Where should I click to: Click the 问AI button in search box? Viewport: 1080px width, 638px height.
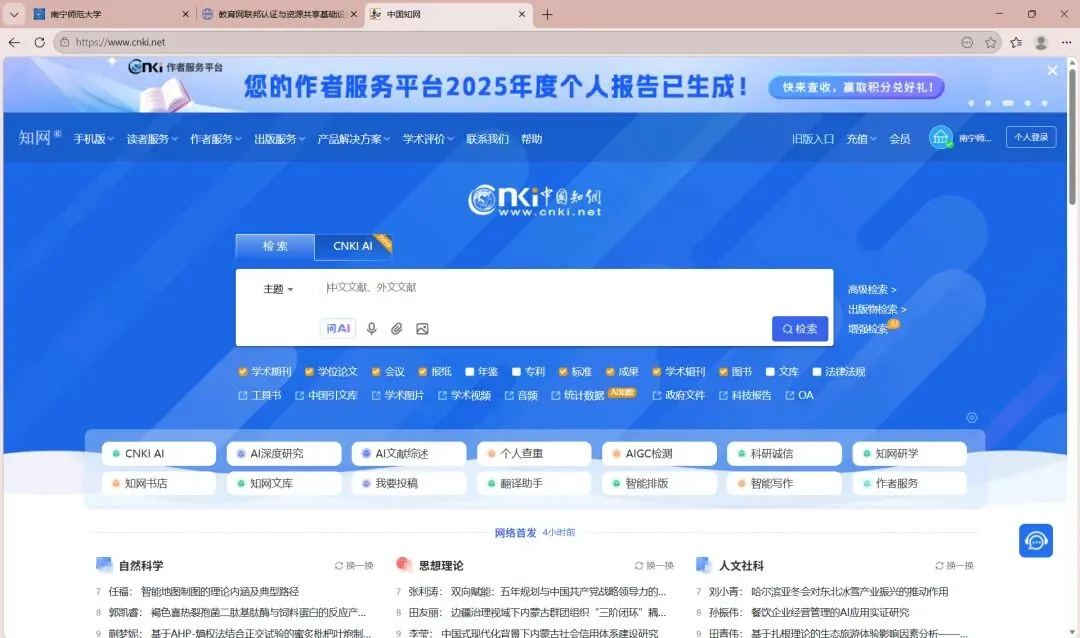pos(338,329)
